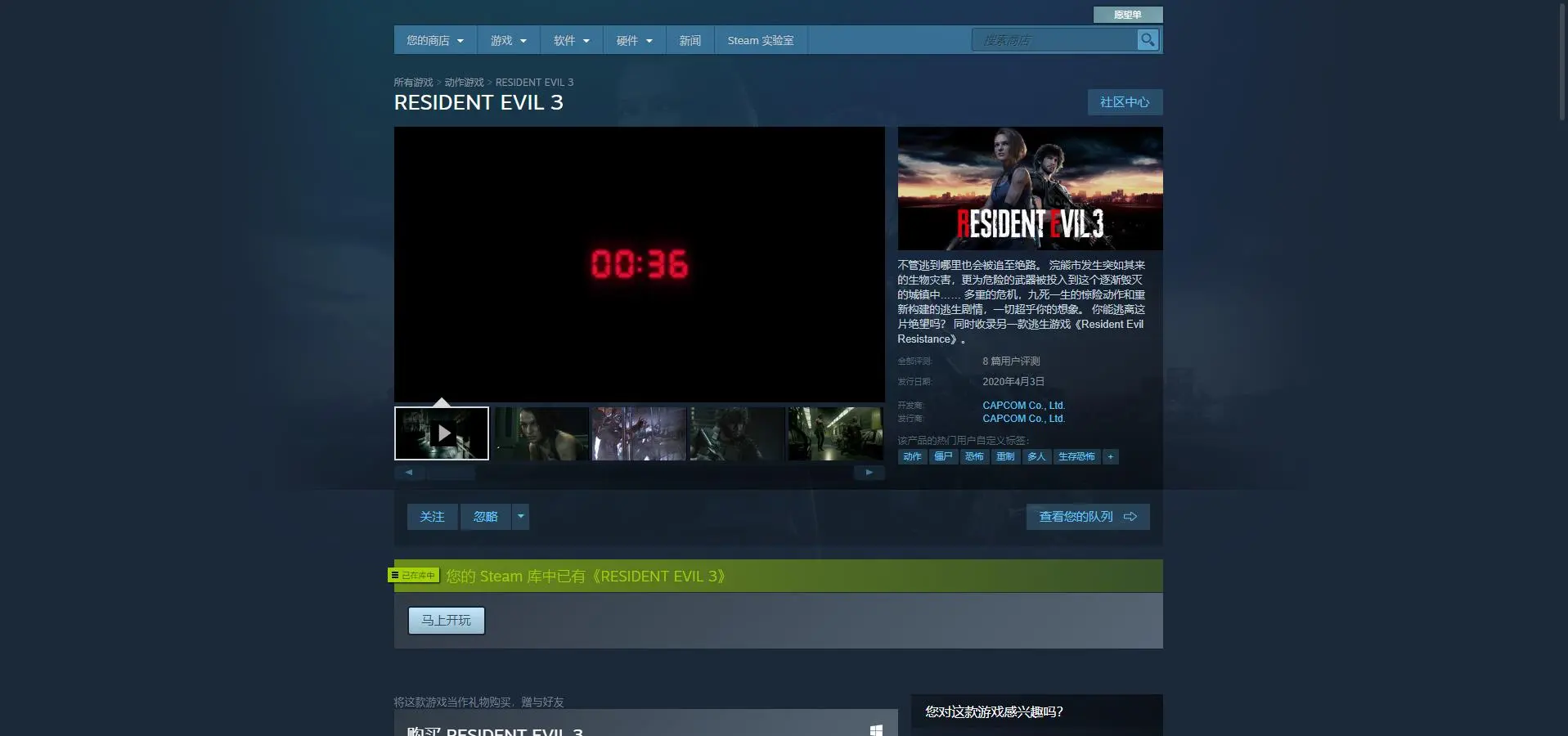The width and height of the screenshot is (1568, 736).
Task: Open the Jill close-up screenshot thumbnail
Action: [x=541, y=433]
